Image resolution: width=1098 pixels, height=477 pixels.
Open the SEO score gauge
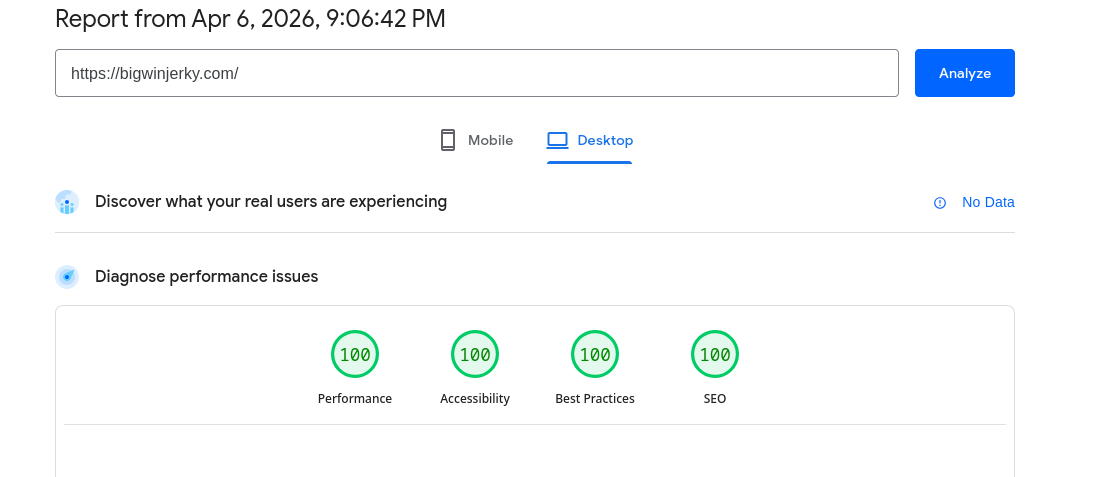click(x=715, y=354)
